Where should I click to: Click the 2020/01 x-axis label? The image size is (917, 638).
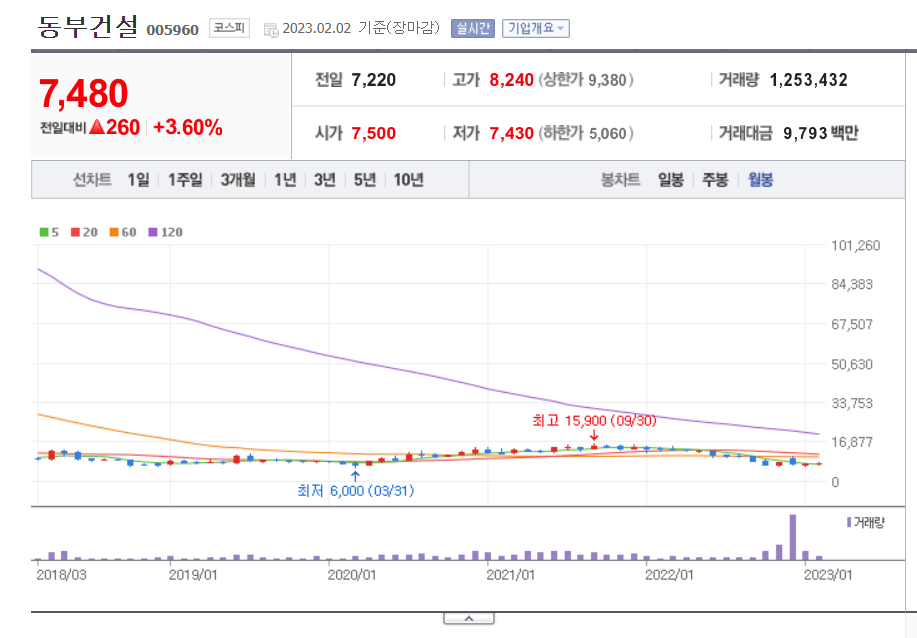coord(351,575)
